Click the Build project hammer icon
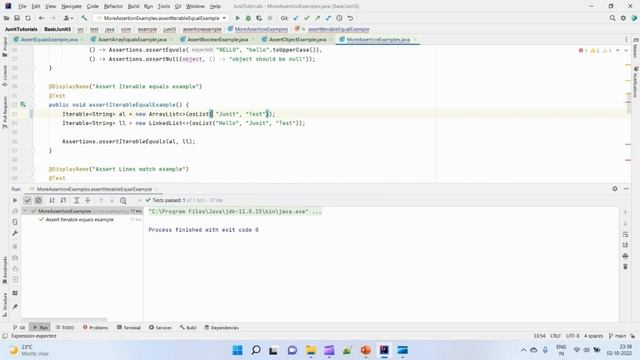 click(x=84, y=18)
